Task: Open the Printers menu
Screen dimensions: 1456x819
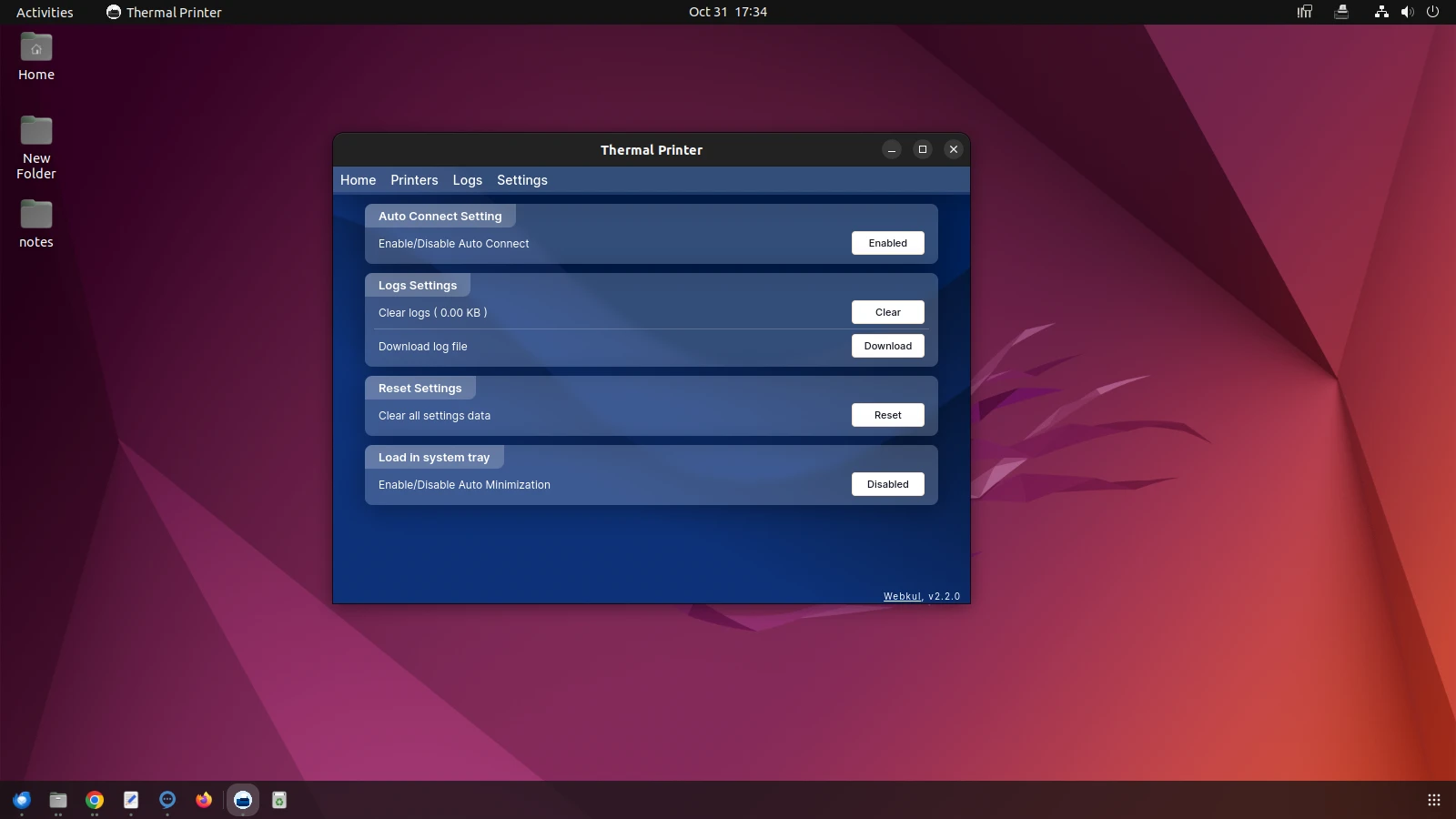Action: pos(414,180)
